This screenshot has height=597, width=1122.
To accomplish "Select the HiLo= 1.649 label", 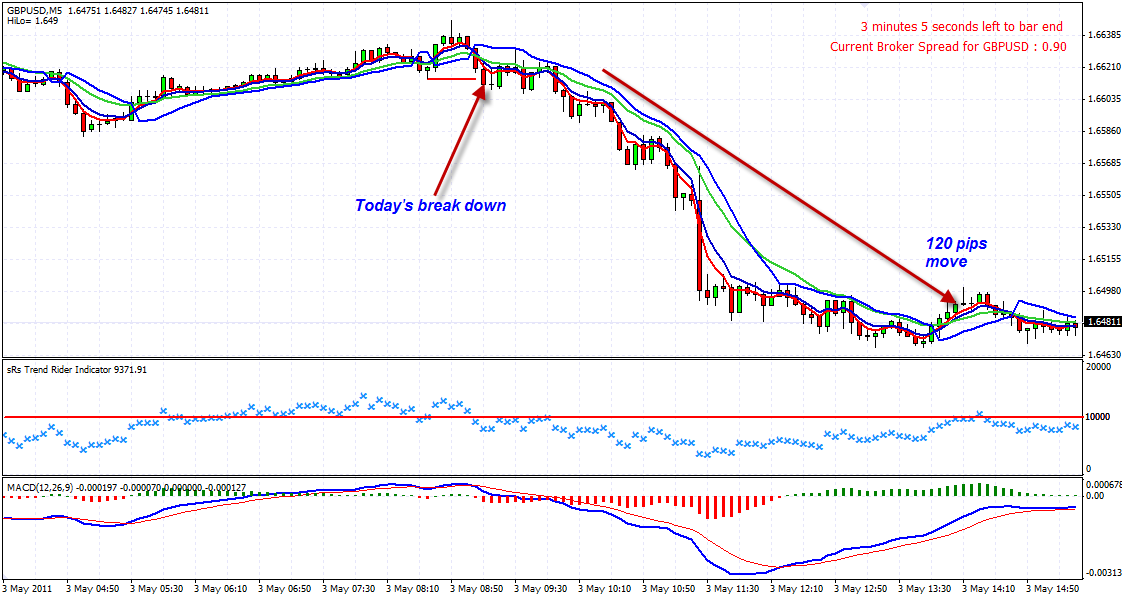I will [x=28, y=21].
